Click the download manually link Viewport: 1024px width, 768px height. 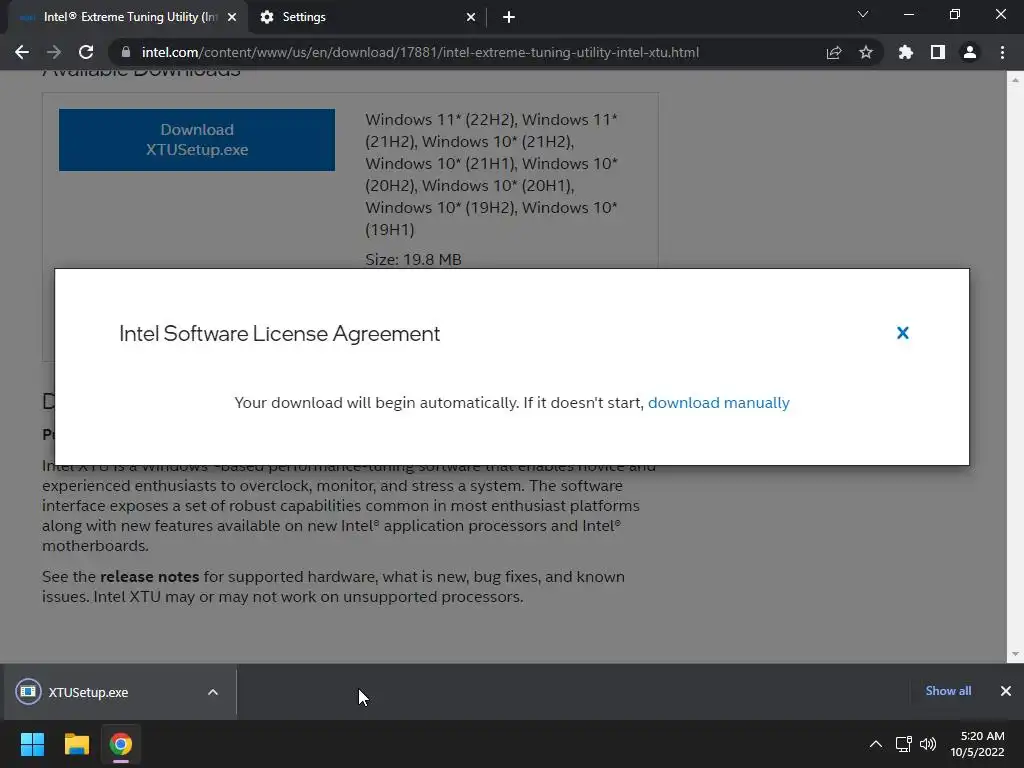718,402
